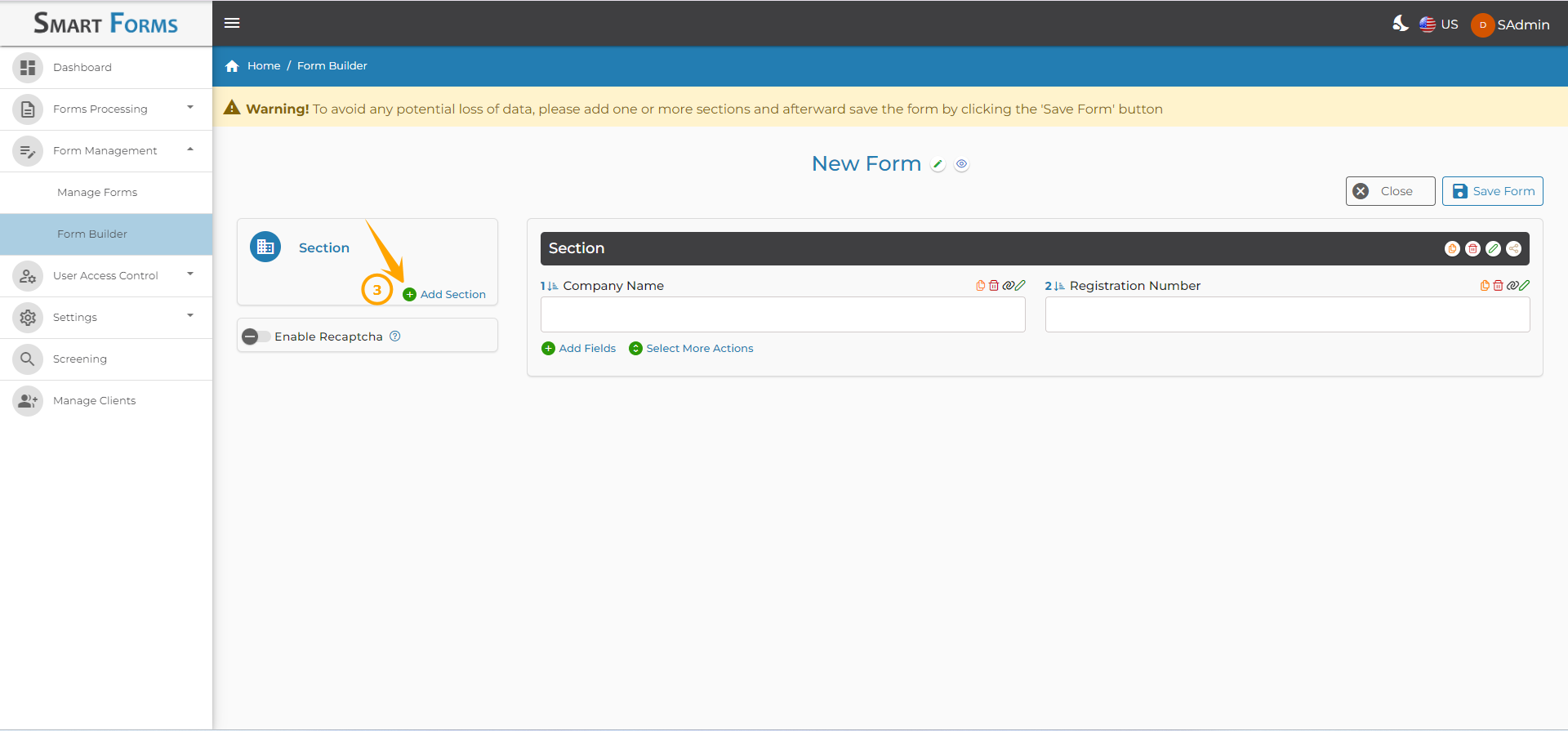Viewport: 1568px width, 731px height.
Task: Click sort-order icon beside Registration Number
Action: pos(1059,287)
